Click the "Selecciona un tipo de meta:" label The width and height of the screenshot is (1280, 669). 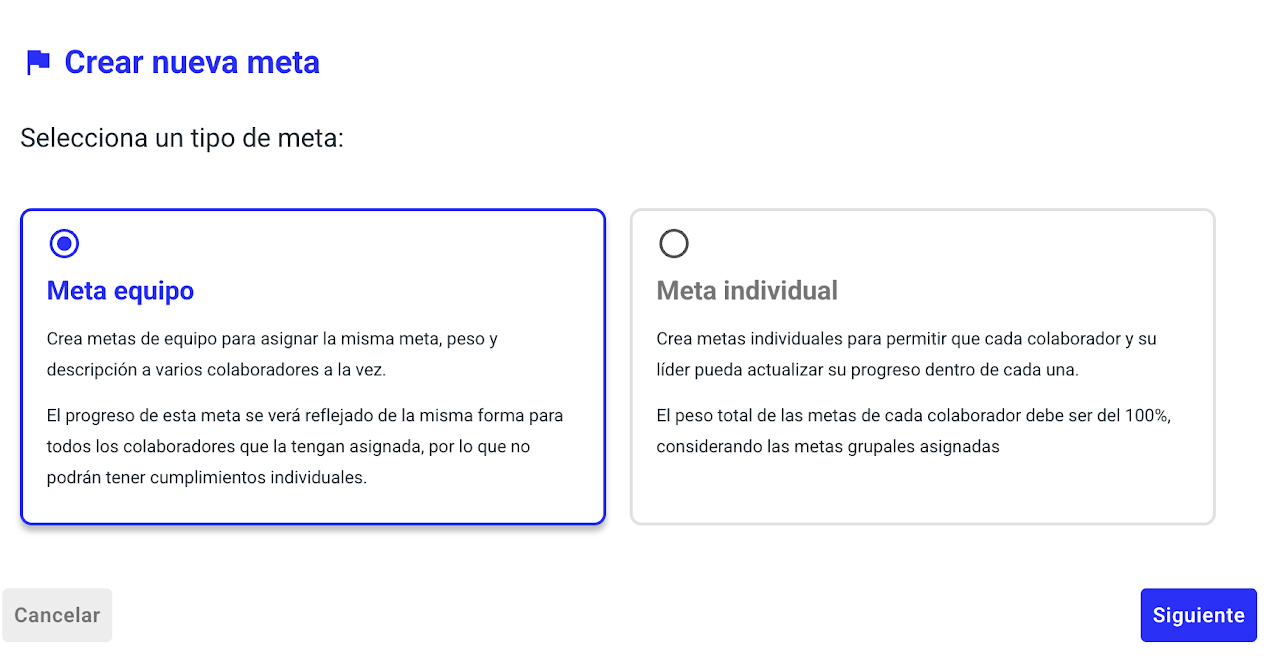click(x=182, y=138)
